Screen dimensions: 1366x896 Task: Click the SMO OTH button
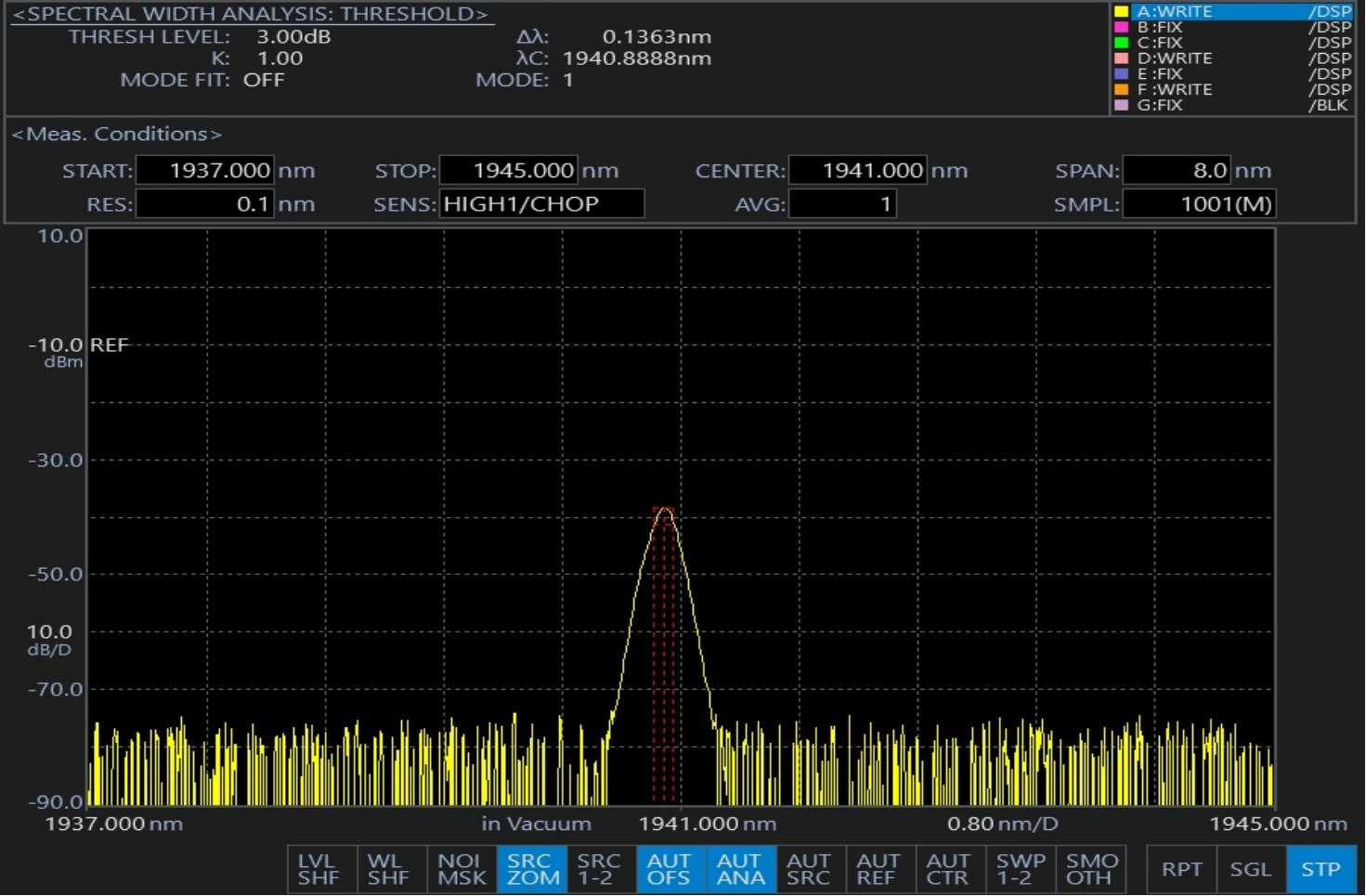coord(1090,869)
